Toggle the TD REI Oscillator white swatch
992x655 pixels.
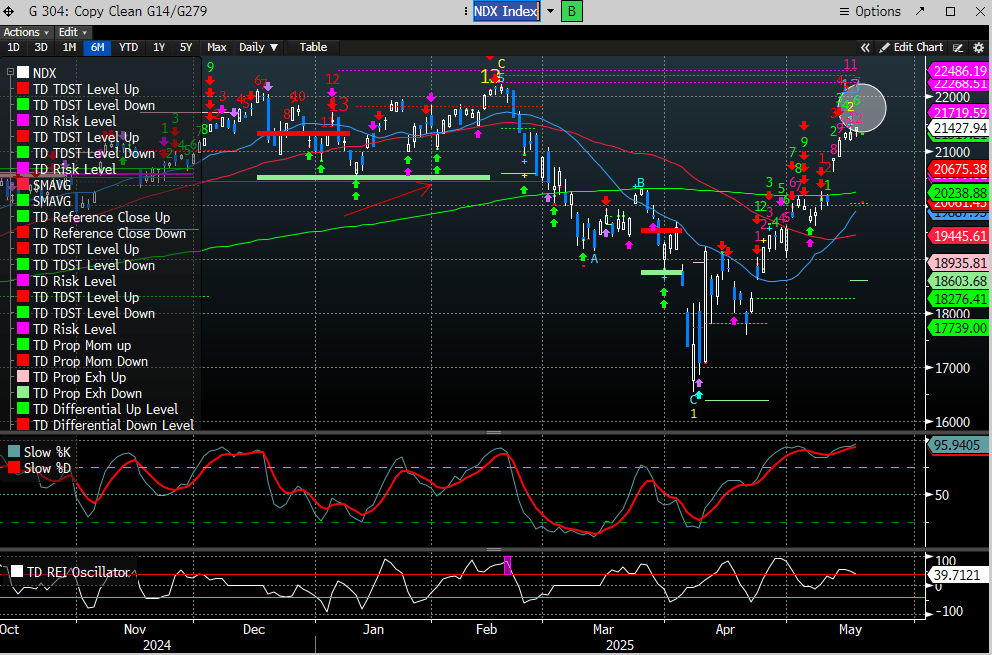point(17,571)
